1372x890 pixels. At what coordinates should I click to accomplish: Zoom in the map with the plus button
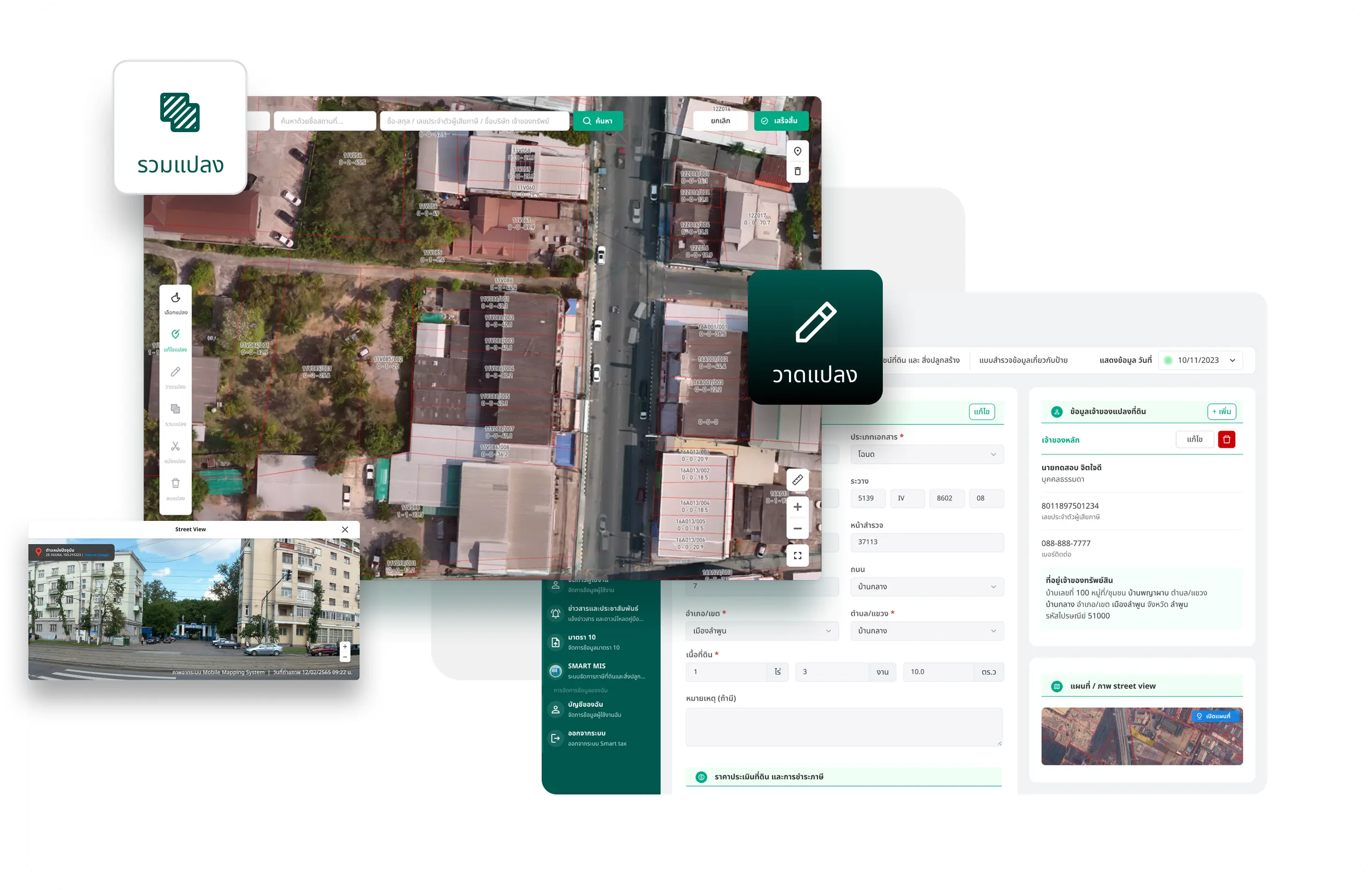coord(797,507)
